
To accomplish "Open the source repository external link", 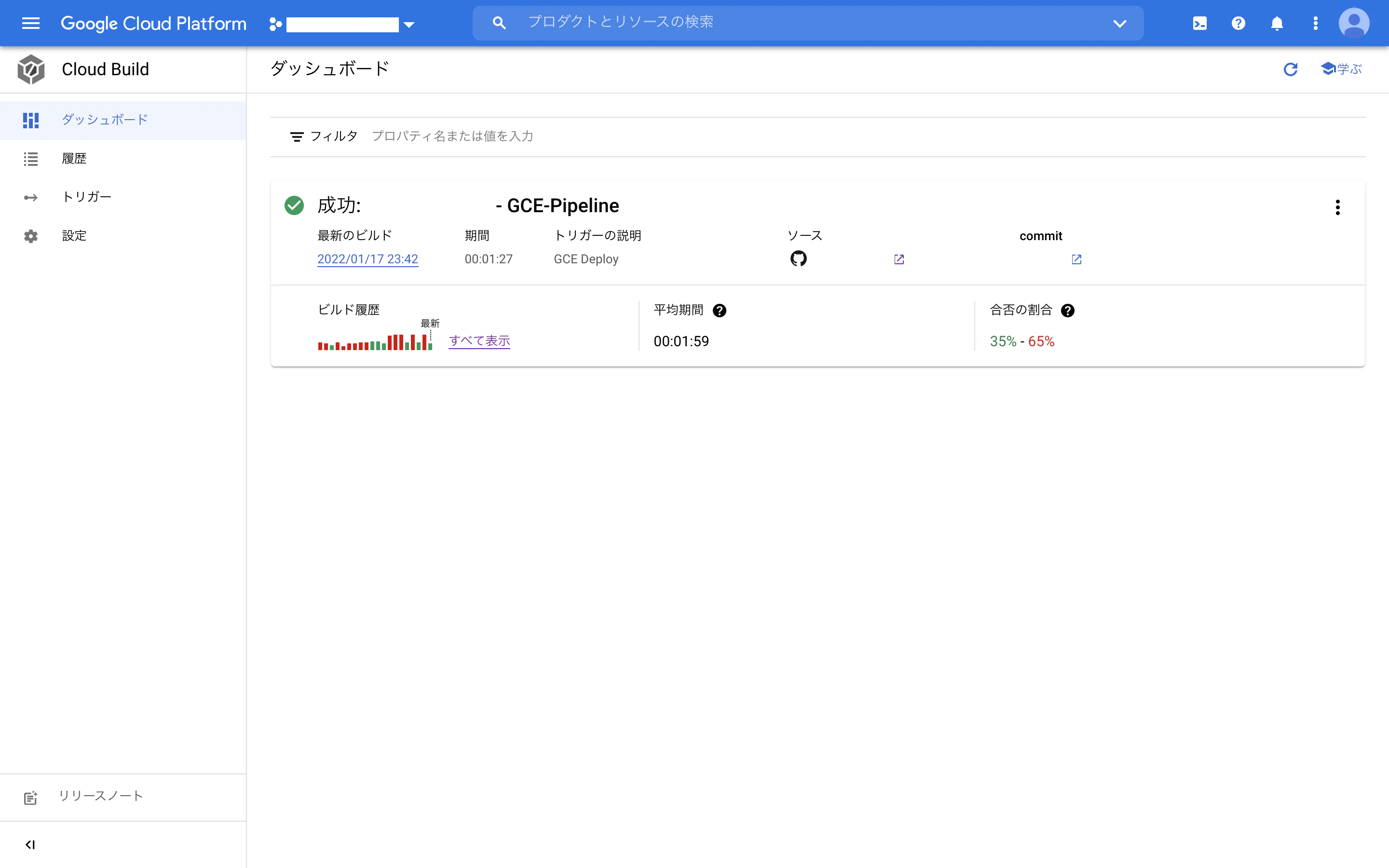I will [x=899, y=259].
